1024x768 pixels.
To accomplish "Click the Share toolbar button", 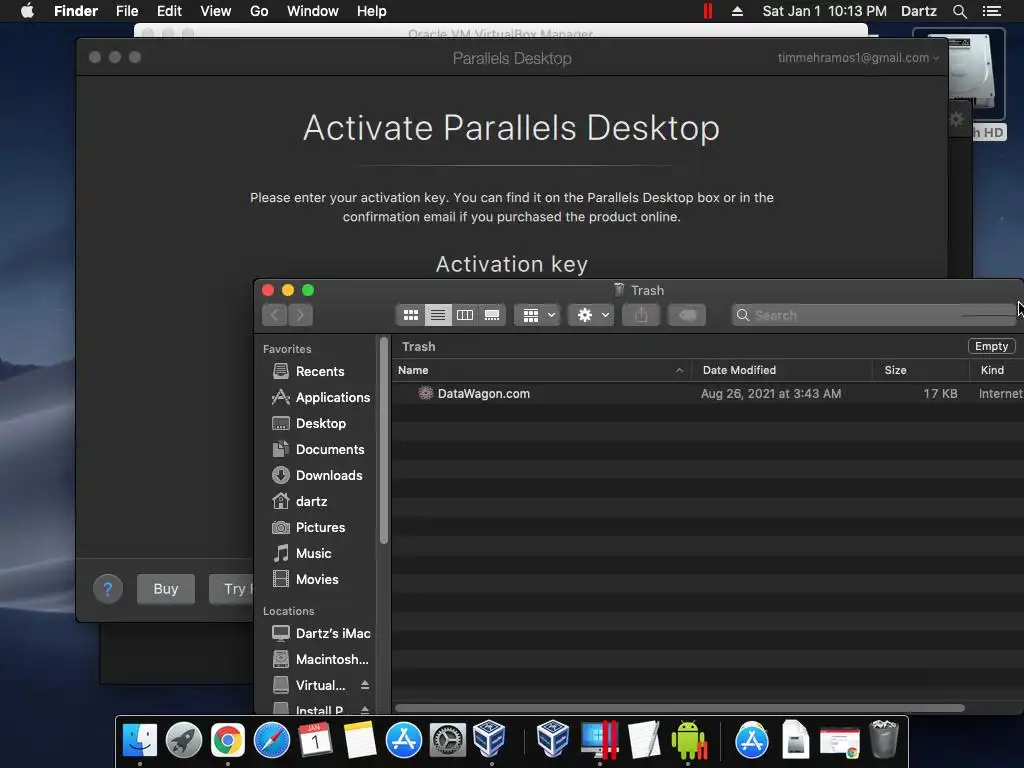I will click(x=641, y=315).
